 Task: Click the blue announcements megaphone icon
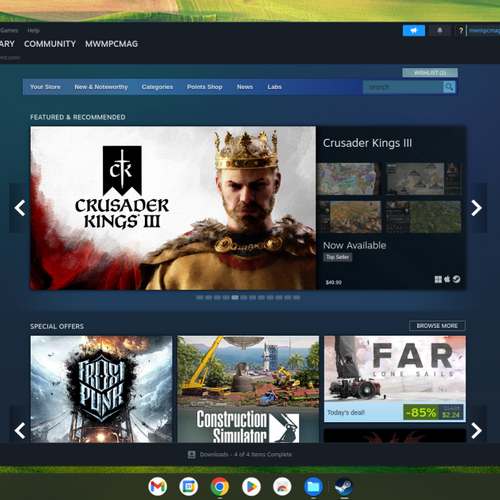click(414, 31)
